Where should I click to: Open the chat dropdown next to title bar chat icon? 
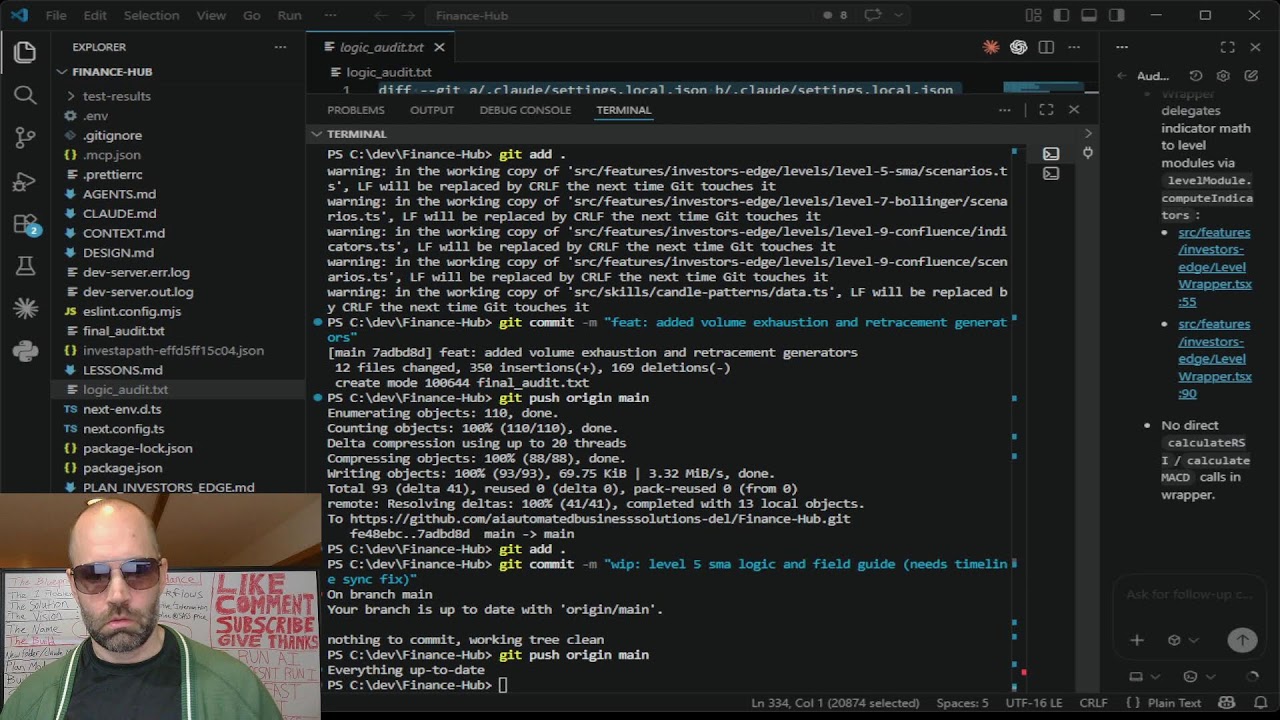pos(899,15)
